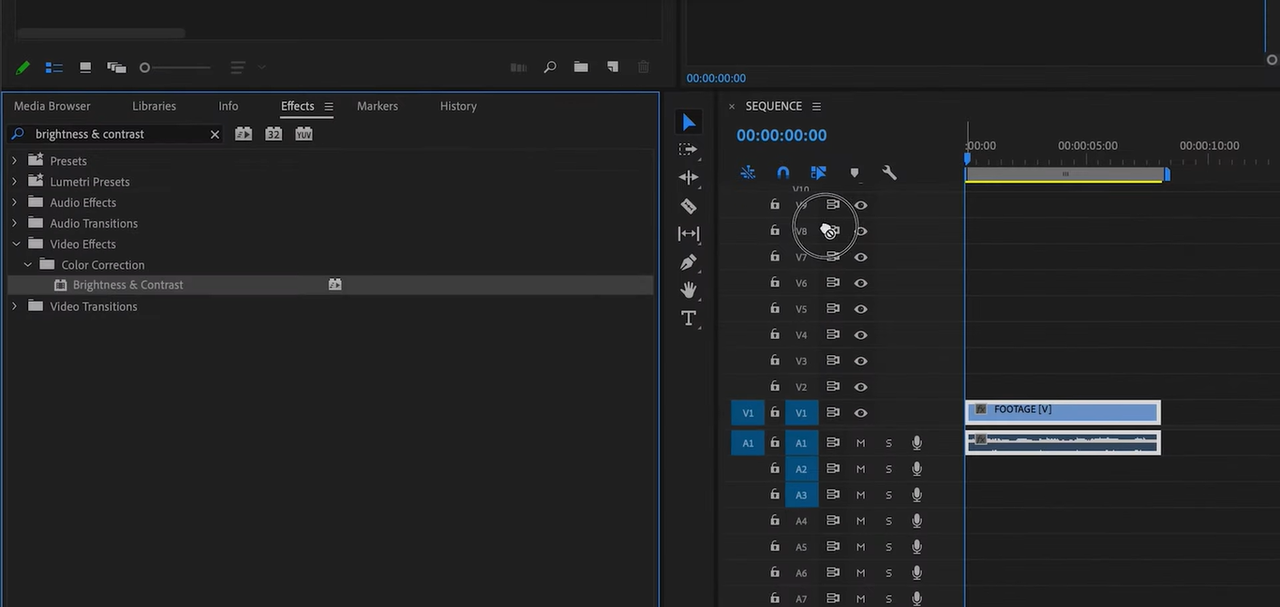Image resolution: width=1280 pixels, height=607 pixels.
Task: Select the Pen tool
Action: [688, 262]
